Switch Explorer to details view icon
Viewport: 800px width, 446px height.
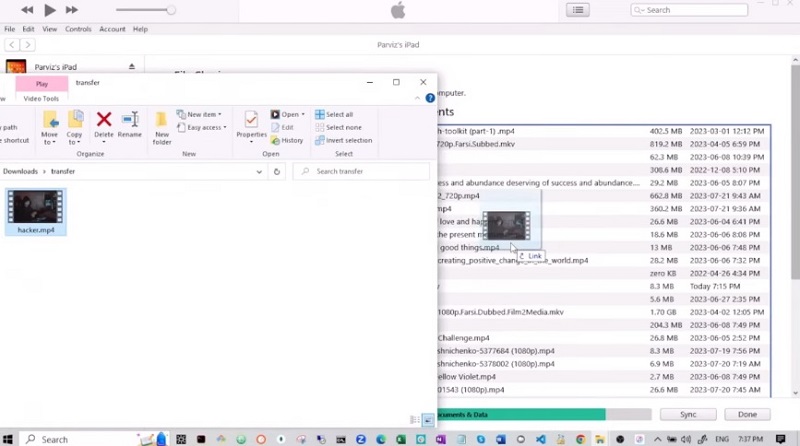(x=415, y=420)
